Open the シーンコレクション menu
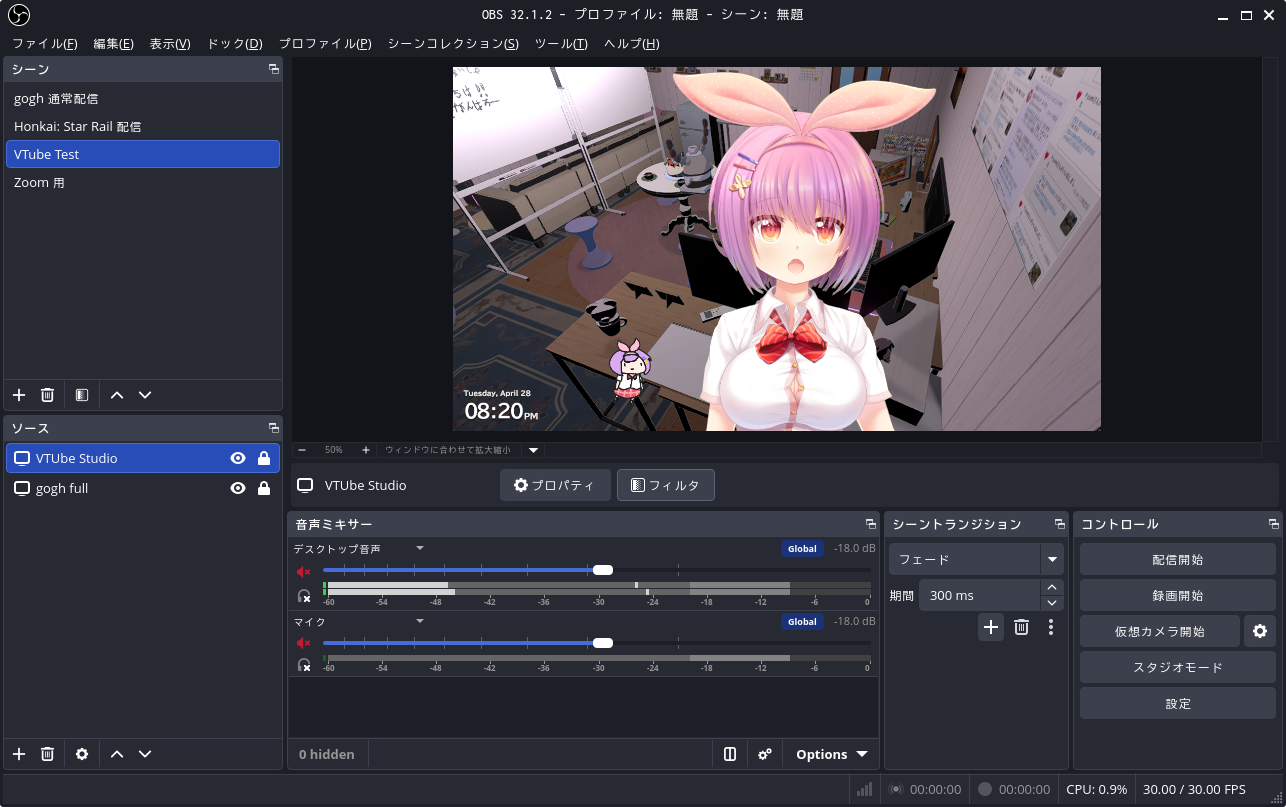The height and width of the screenshot is (807, 1286). click(453, 44)
